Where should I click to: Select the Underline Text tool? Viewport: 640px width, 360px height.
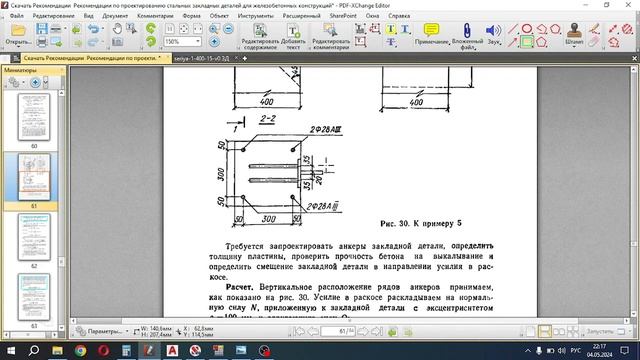[x=405, y=29]
